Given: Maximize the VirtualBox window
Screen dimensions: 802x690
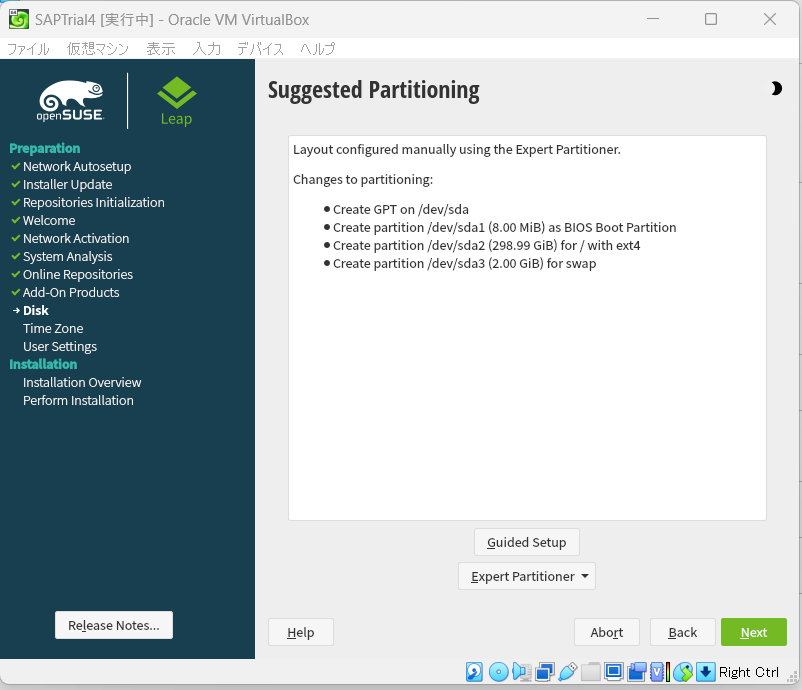Looking at the screenshot, I should pyautogui.click(x=711, y=19).
